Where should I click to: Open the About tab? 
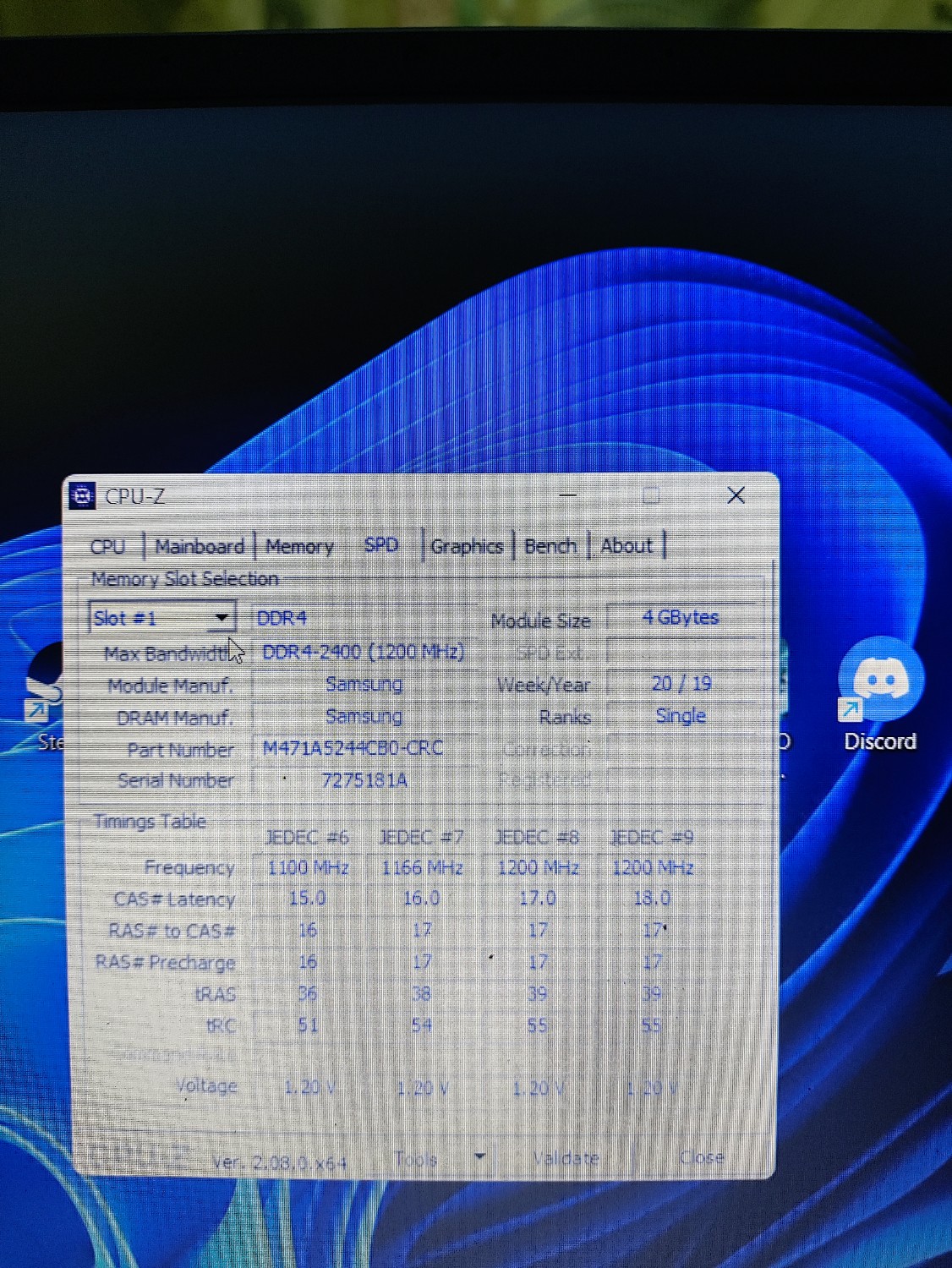(x=626, y=546)
